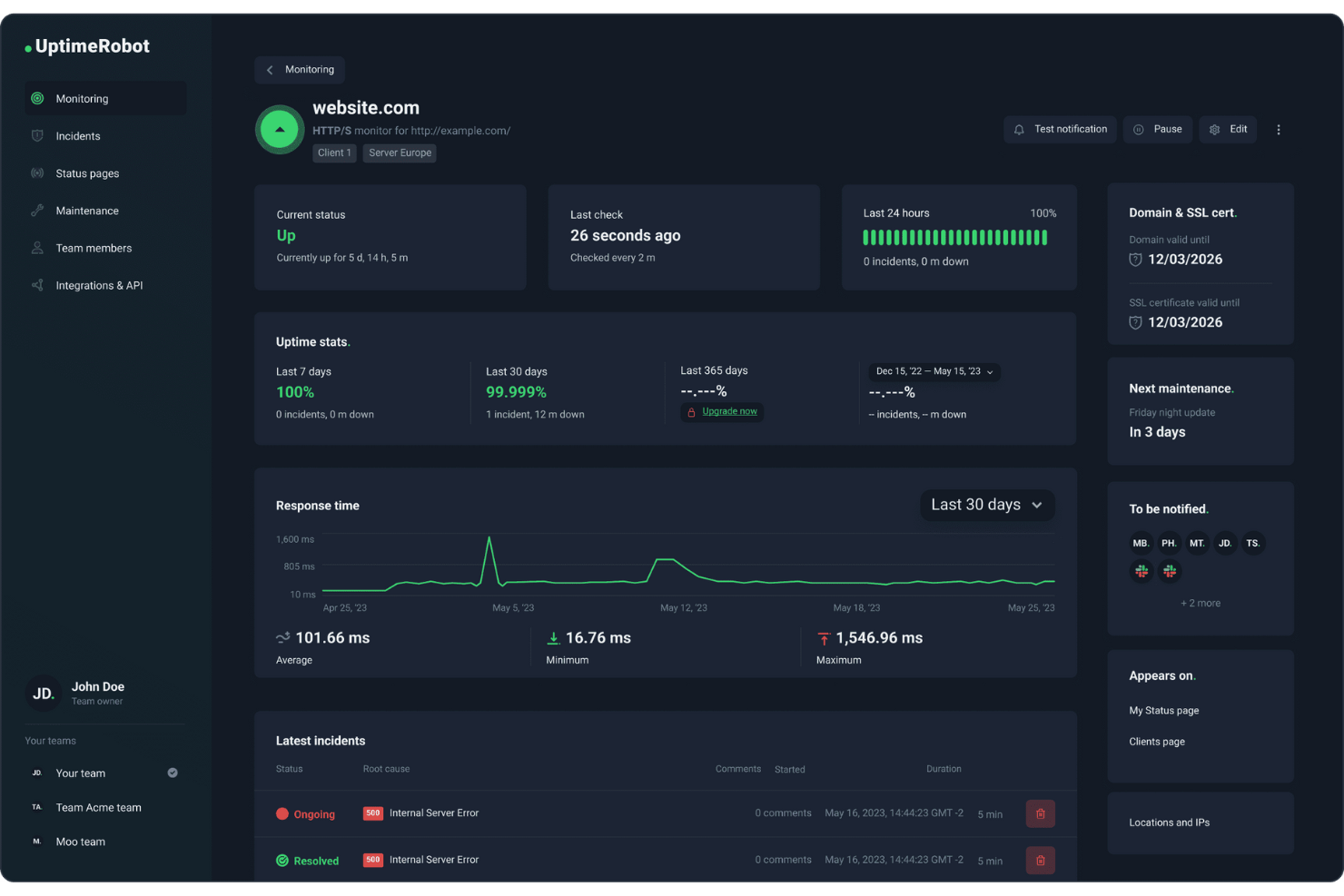The width and height of the screenshot is (1344, 896).
Task: Click the Maintenance wrench icon
Action: (36, 210)
